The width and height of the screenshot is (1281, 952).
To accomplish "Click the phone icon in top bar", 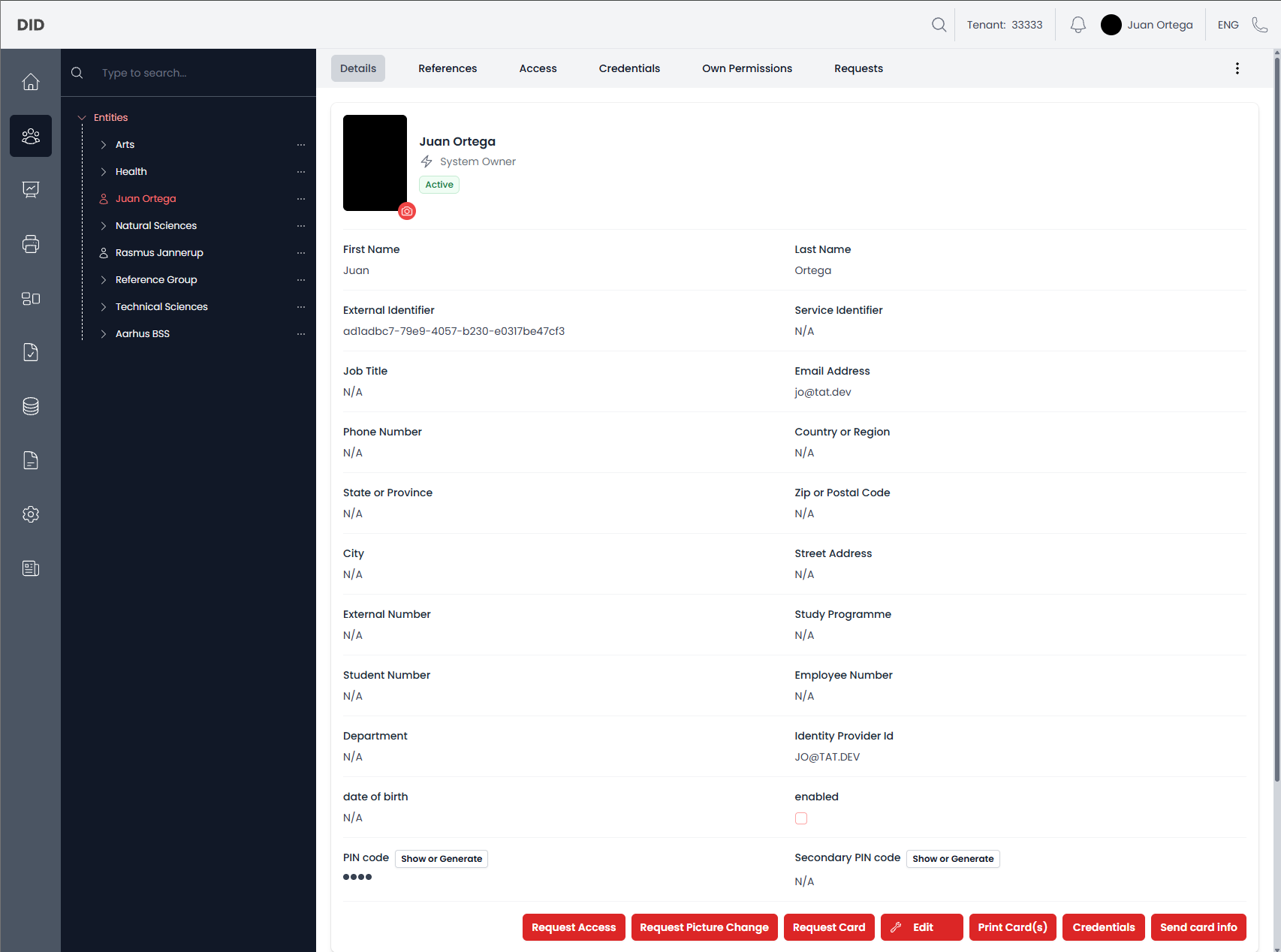I will 1259,25.
